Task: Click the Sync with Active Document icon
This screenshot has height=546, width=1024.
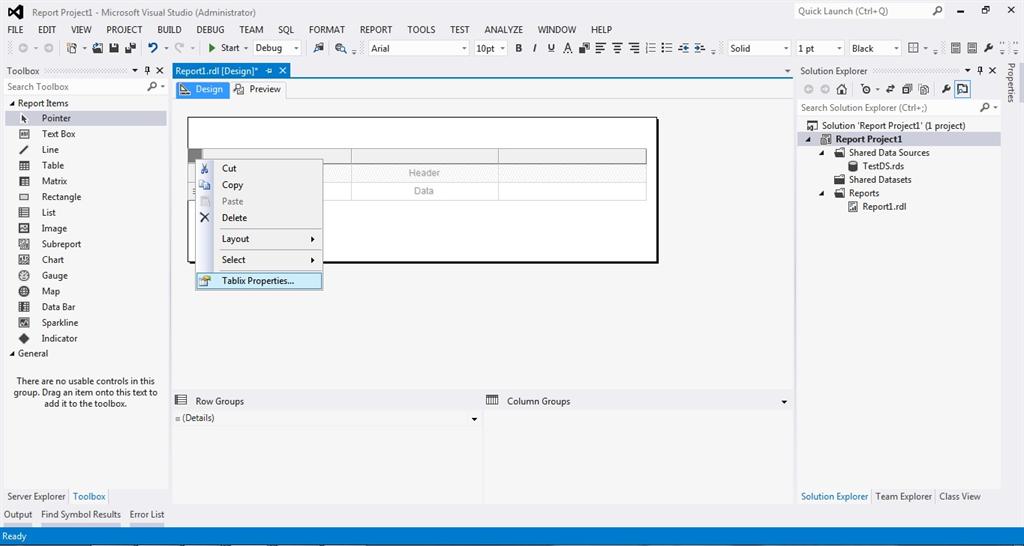Action: pyautogui.click(x=889, y=89)
